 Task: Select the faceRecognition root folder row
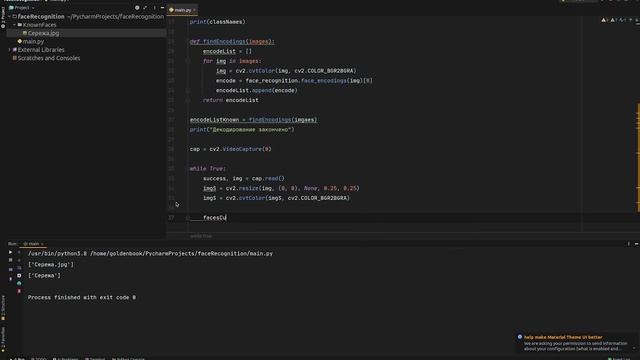pyautogui.click(x=86, y=17)
